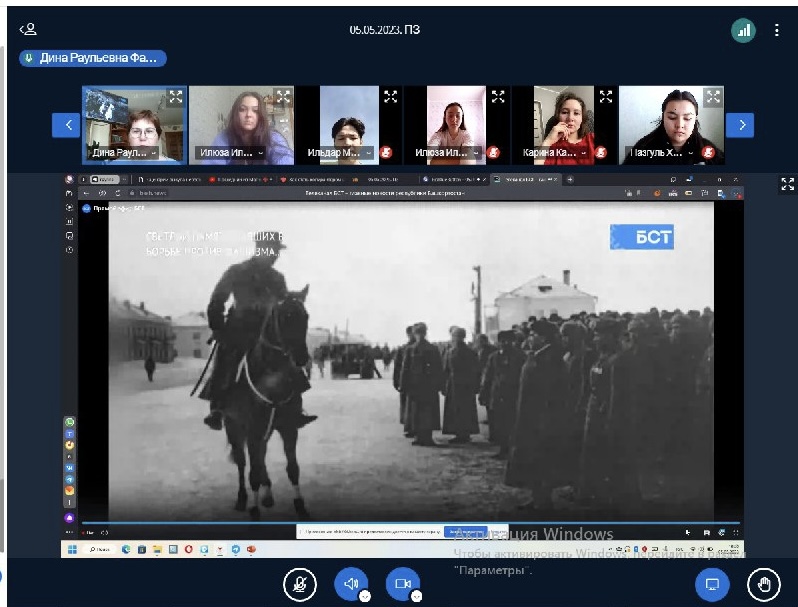Toggle the camera video button
This screenshot has width=798, height=607.
click(403, 583)
